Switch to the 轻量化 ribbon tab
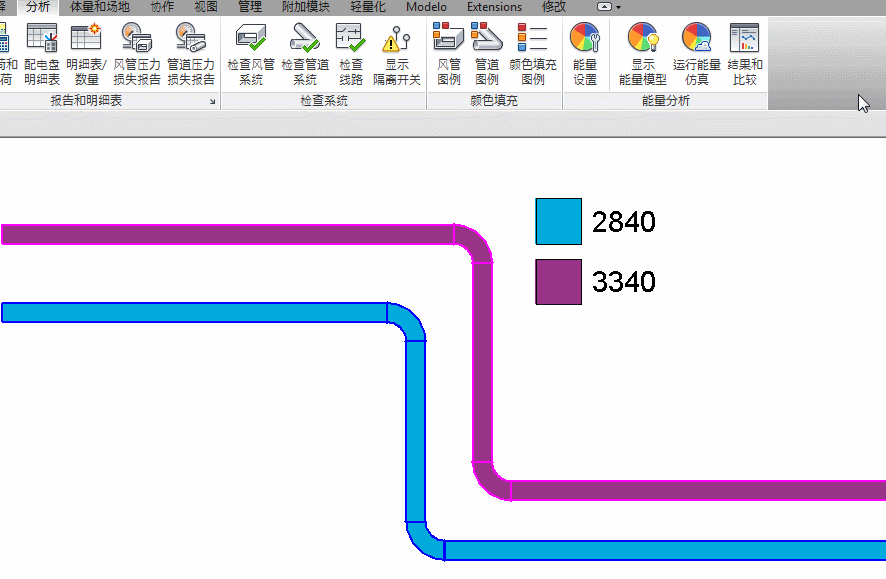 (368, 7)
